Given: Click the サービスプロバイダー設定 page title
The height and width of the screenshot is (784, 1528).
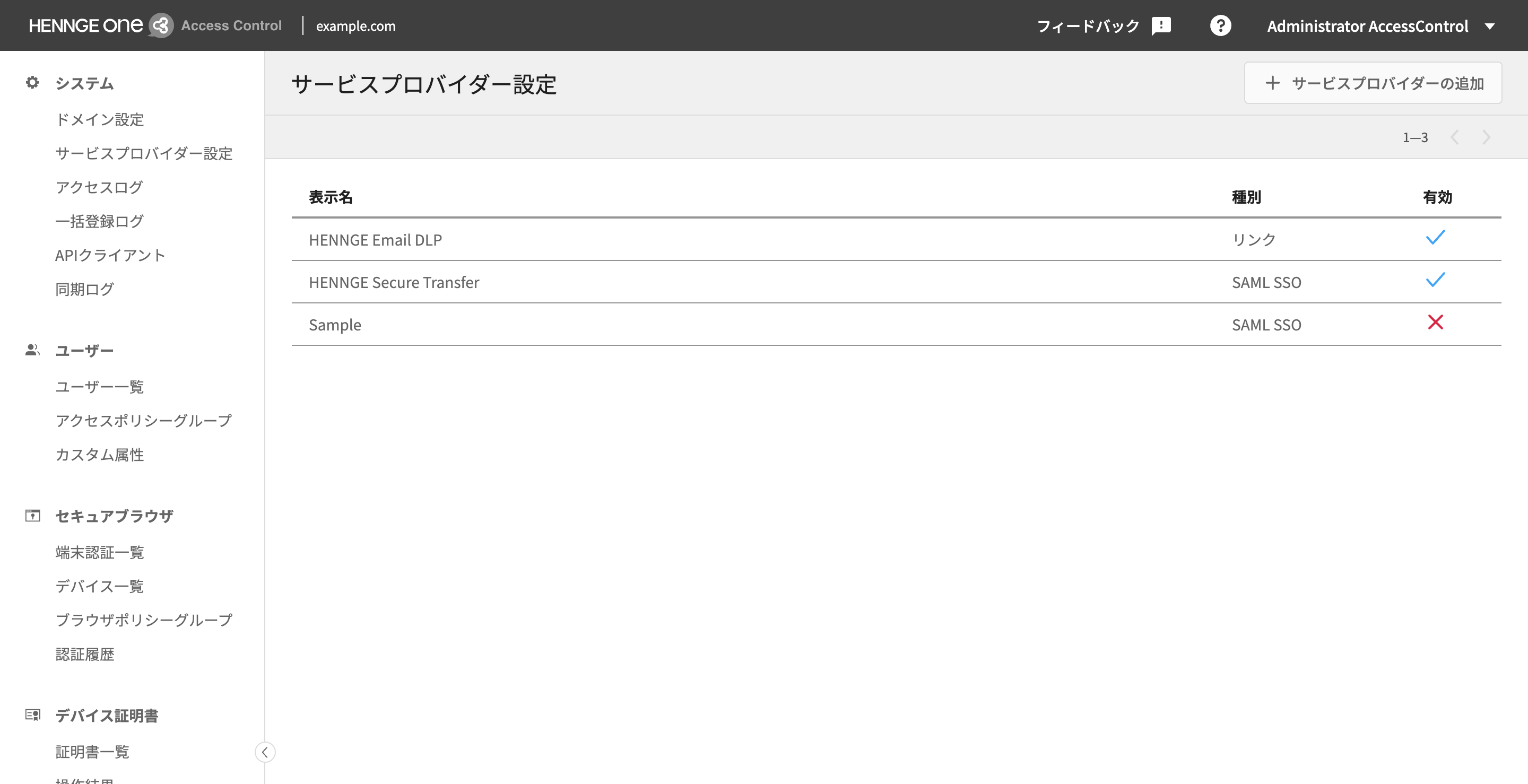Looking at the screenshot, I should pyautogui.click(x=423, y=84).
